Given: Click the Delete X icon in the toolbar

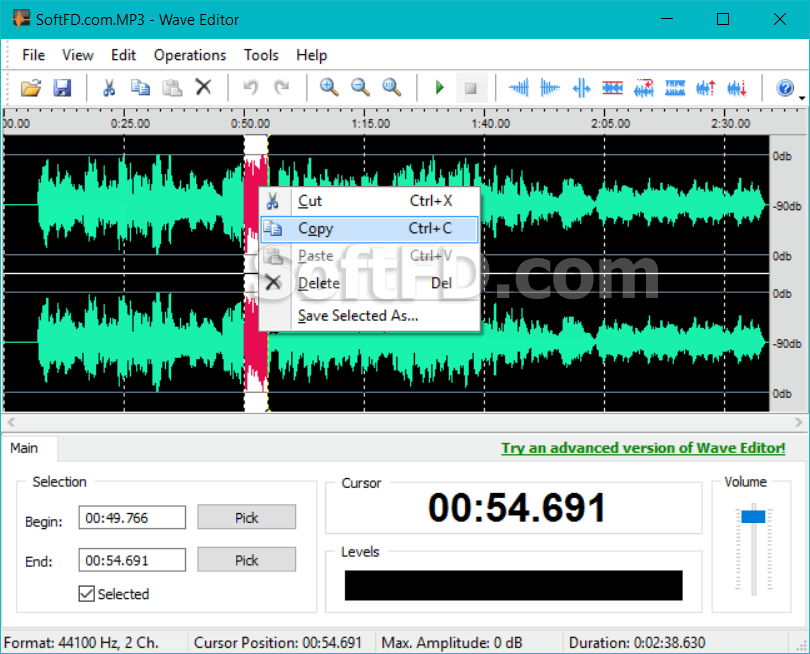Looking at the screenshot, I should click(x=204, y=87).
